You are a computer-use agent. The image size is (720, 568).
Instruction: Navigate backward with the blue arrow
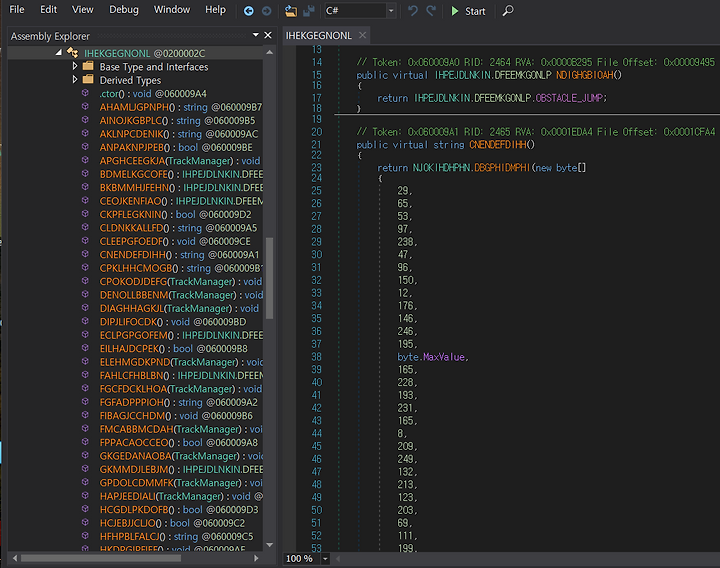pos(248,11)
